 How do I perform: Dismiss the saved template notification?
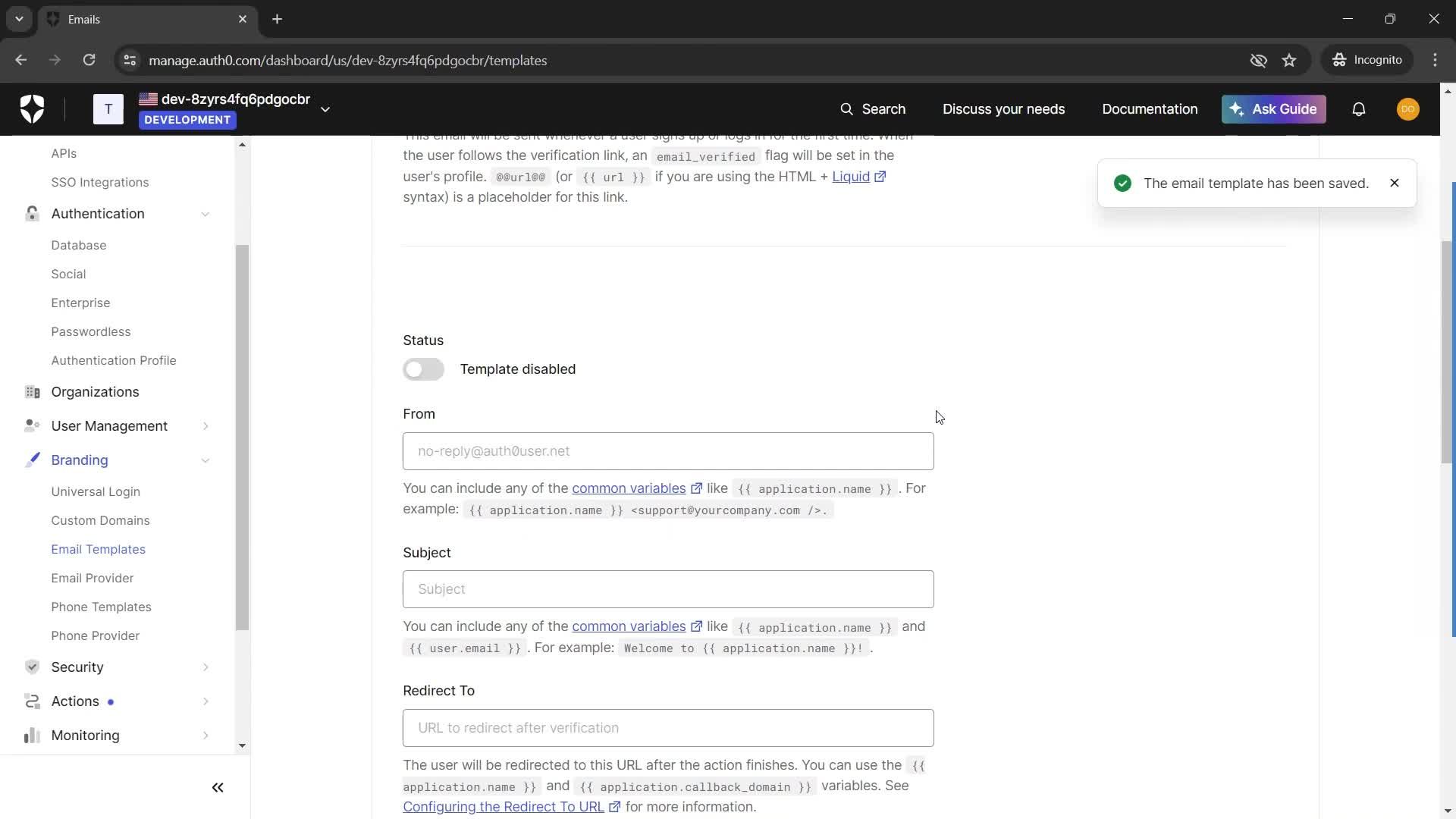coord(1395,183)
